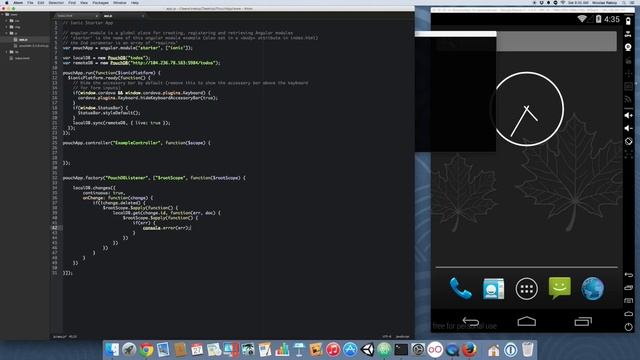This screenshot has width=640, height=360.
Task: Open Launchpad from the Dock
Action: click(129, 350)
